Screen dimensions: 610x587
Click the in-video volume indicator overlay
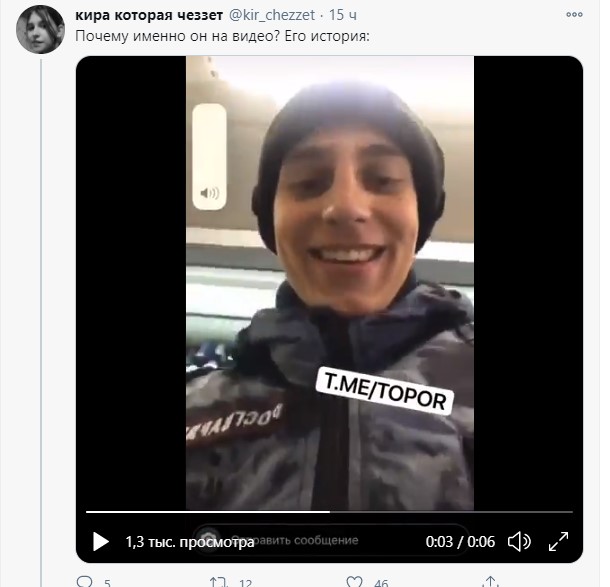tap(209, 156)
